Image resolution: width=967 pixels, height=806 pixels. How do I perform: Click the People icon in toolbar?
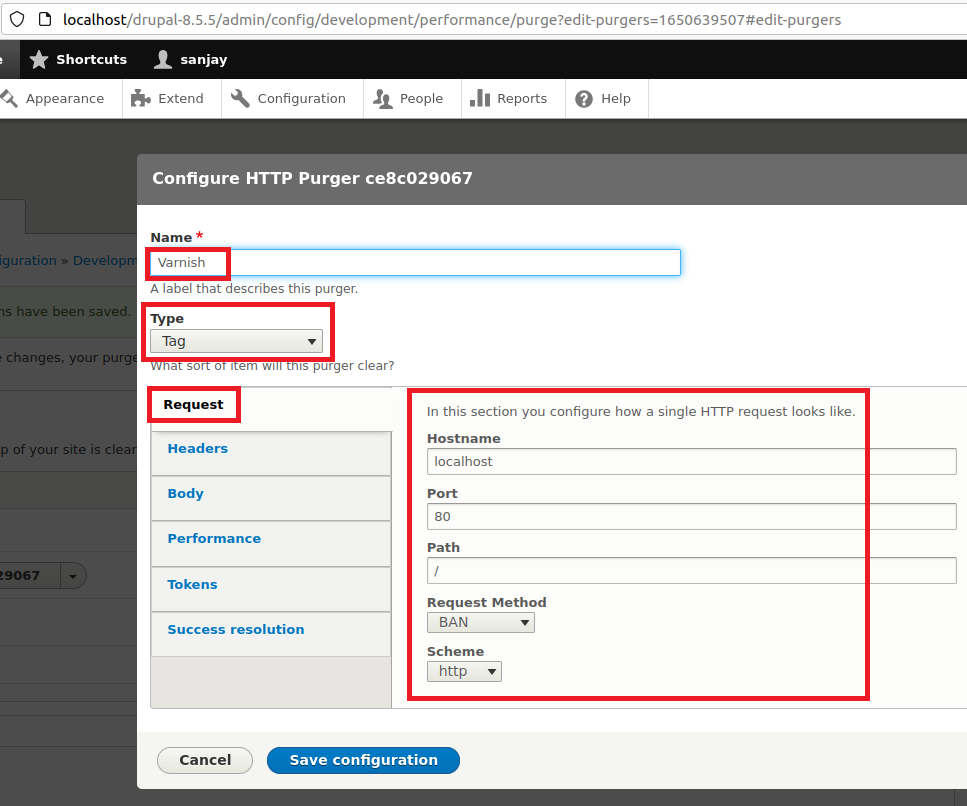click(x=382, y=98)
